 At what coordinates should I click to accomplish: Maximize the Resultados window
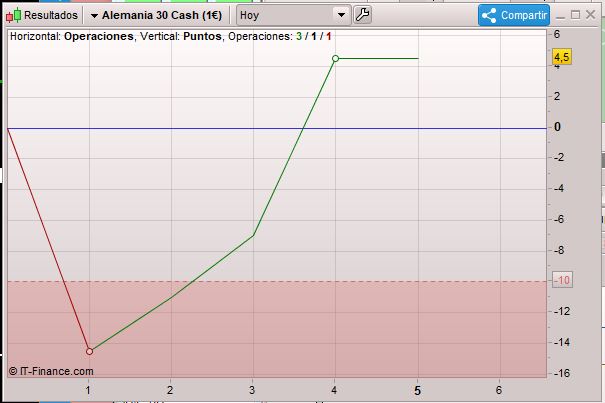click(575, 15)
